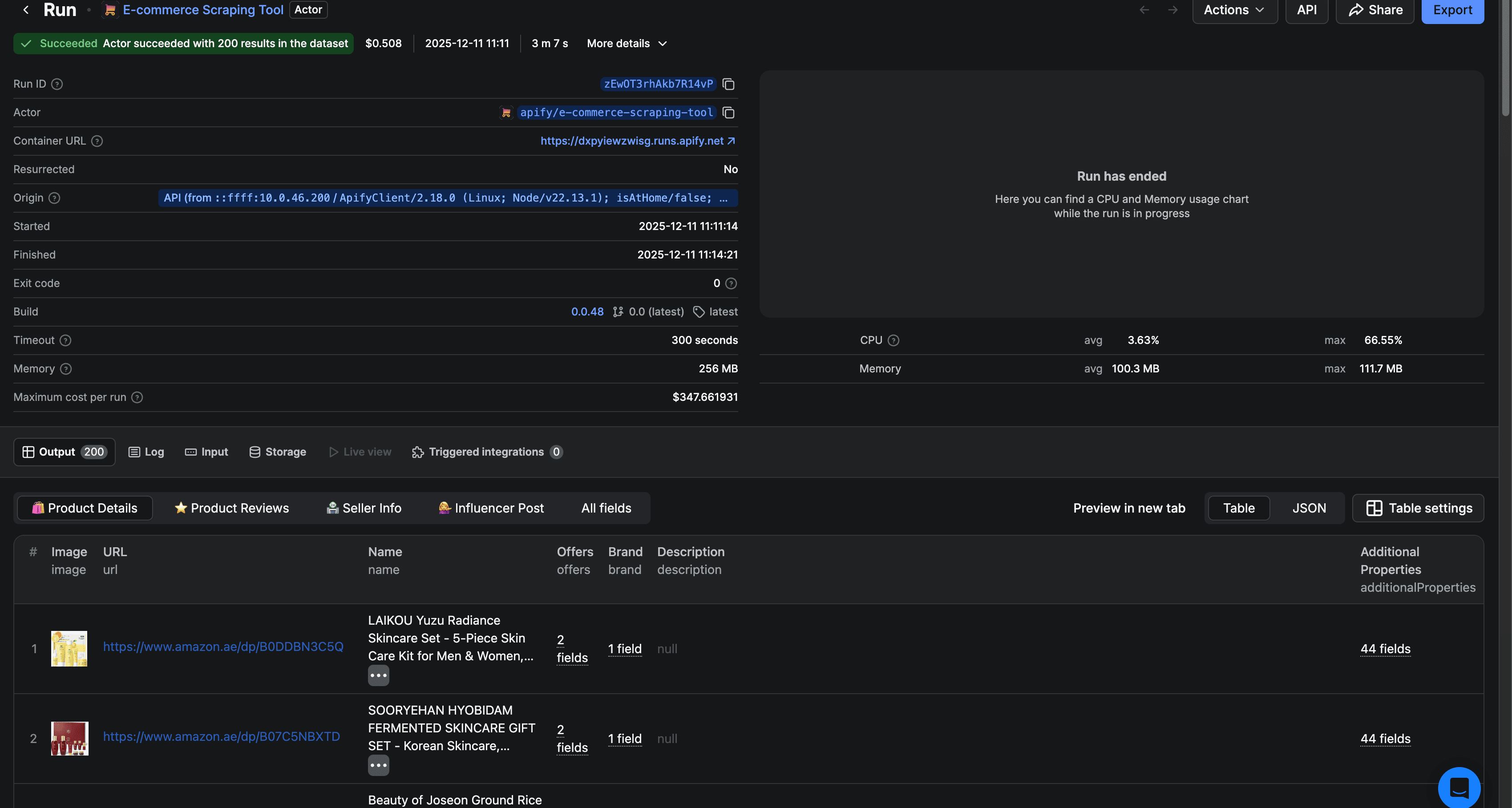Click the help icon next to Timeout
Viewport: 1512px width, 808px height.
coord(65,340)
